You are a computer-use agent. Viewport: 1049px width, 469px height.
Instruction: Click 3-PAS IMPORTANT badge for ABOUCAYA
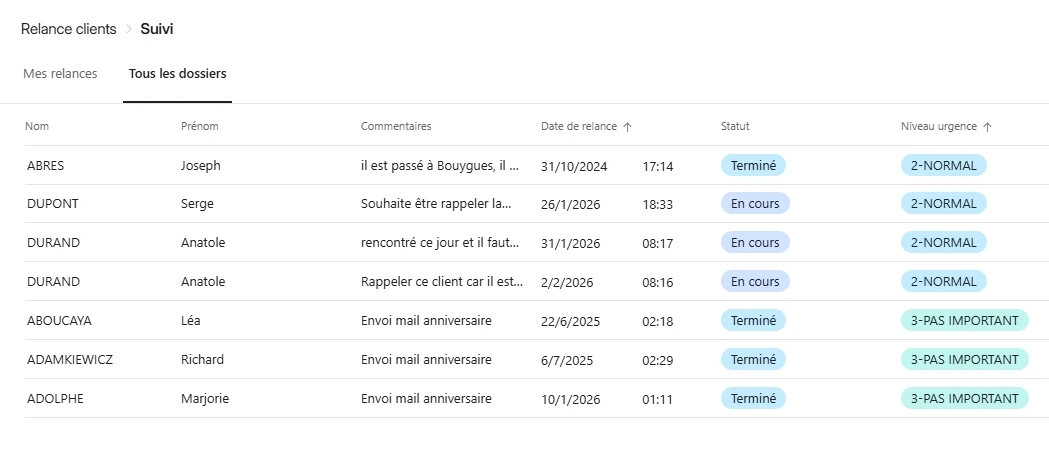point(964,321)
